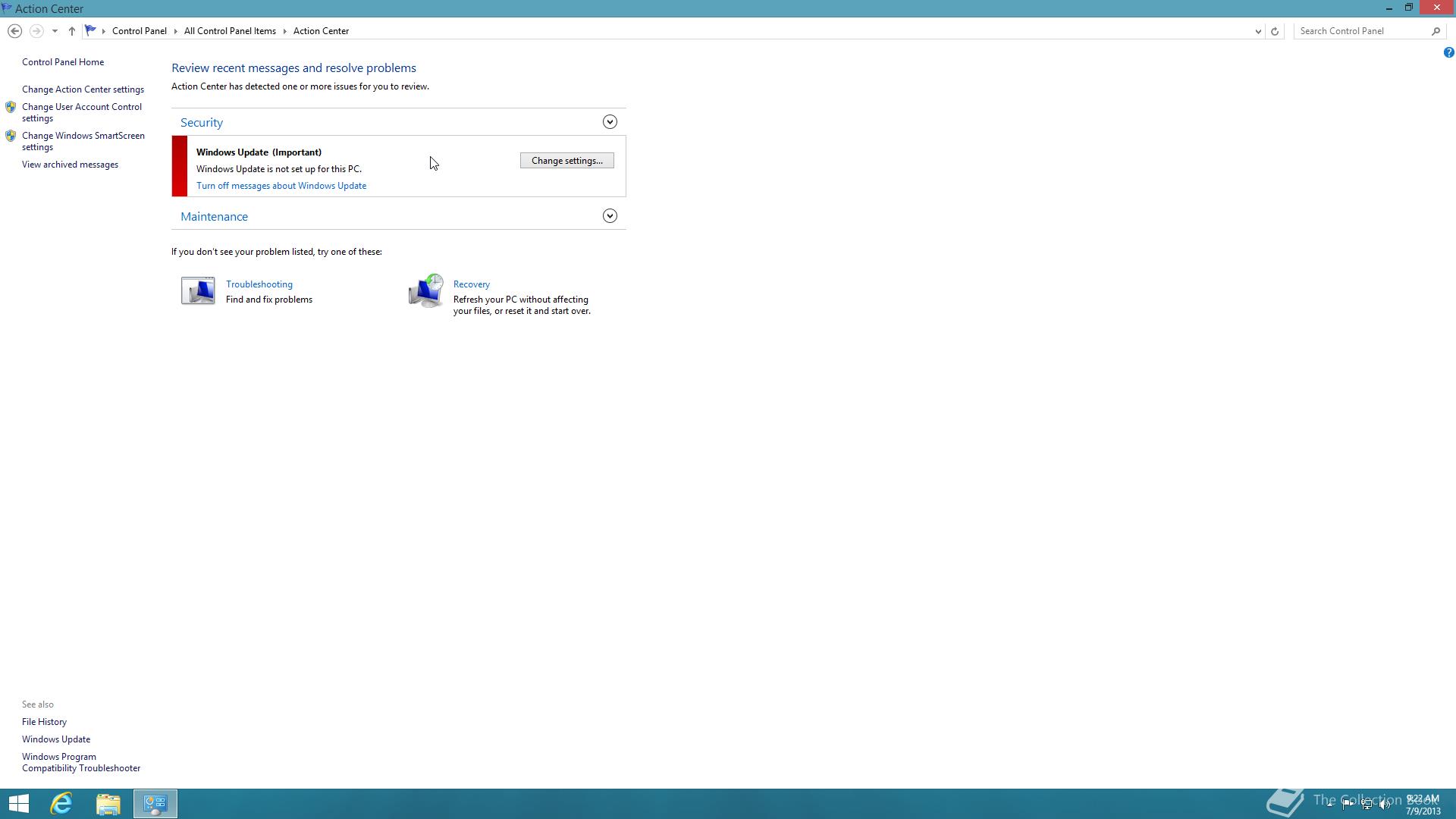Click the shield icon beside User Account Control
This screenshot has height=819, width=1456.
pyautogui.click(x=11, y=107)
